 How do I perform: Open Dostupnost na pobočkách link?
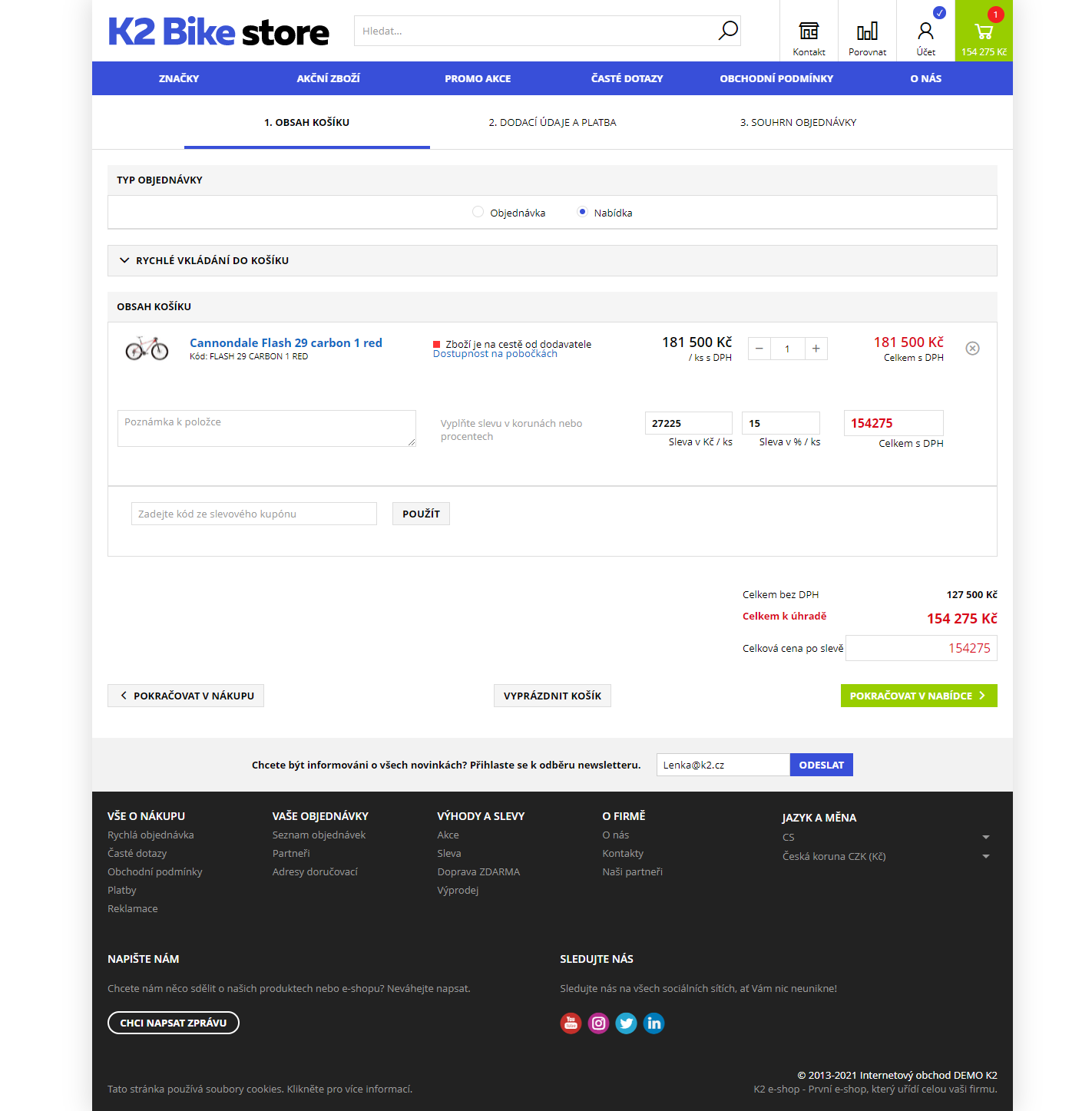pyautogui.click(x=495, y=354)
